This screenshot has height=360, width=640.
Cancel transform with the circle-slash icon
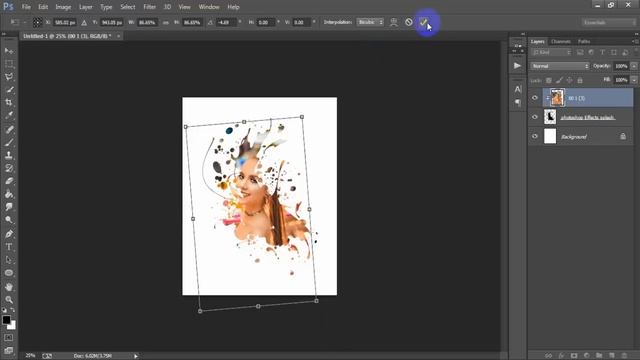point(409,22)
